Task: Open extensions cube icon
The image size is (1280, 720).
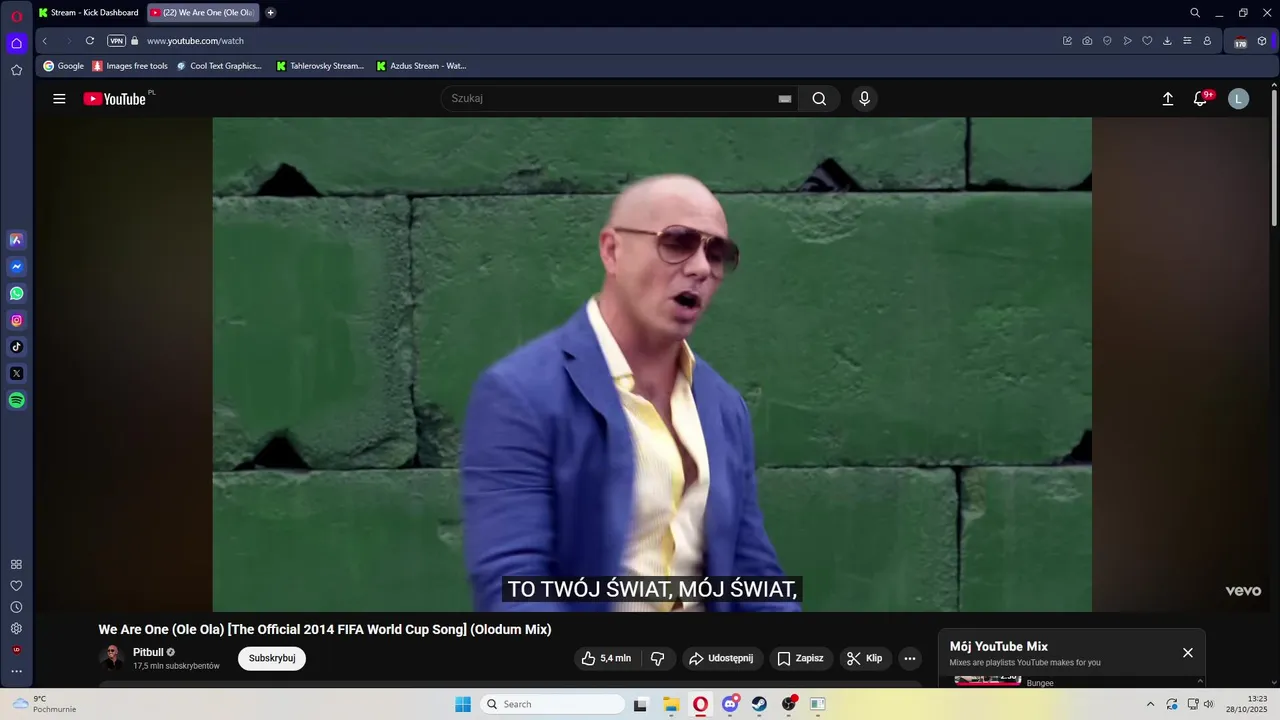Action: point(1262,41)
